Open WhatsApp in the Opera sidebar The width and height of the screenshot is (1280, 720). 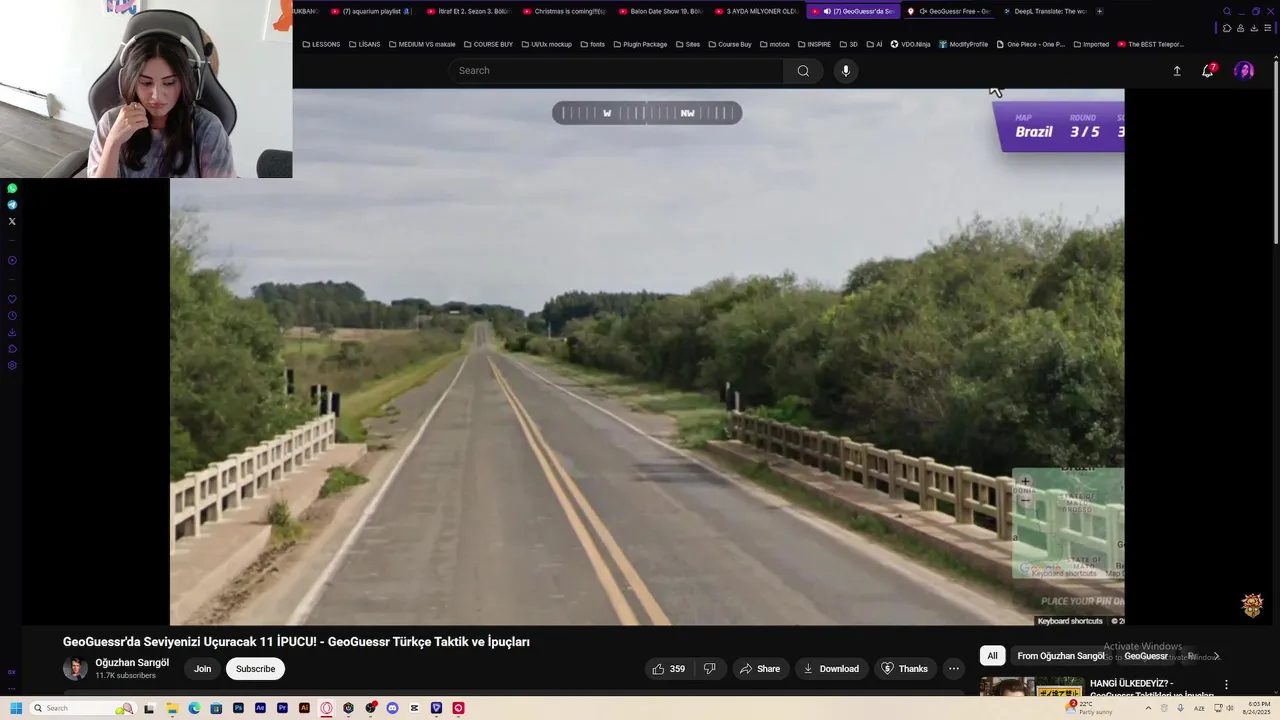click(12, 188)
